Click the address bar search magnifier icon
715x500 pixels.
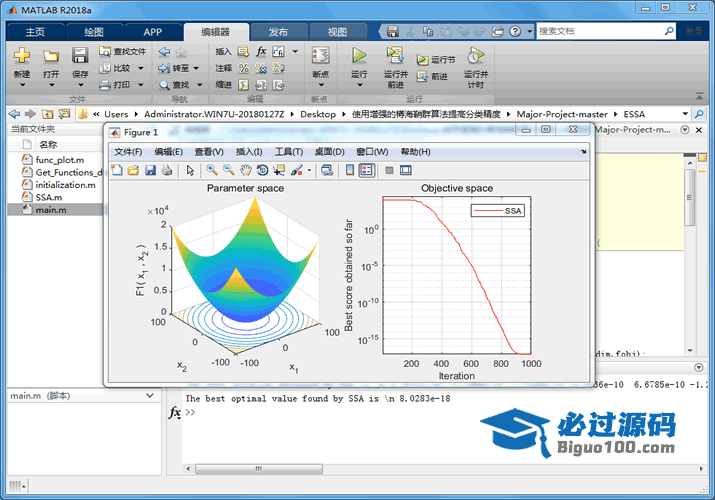[x=699, y=114]
